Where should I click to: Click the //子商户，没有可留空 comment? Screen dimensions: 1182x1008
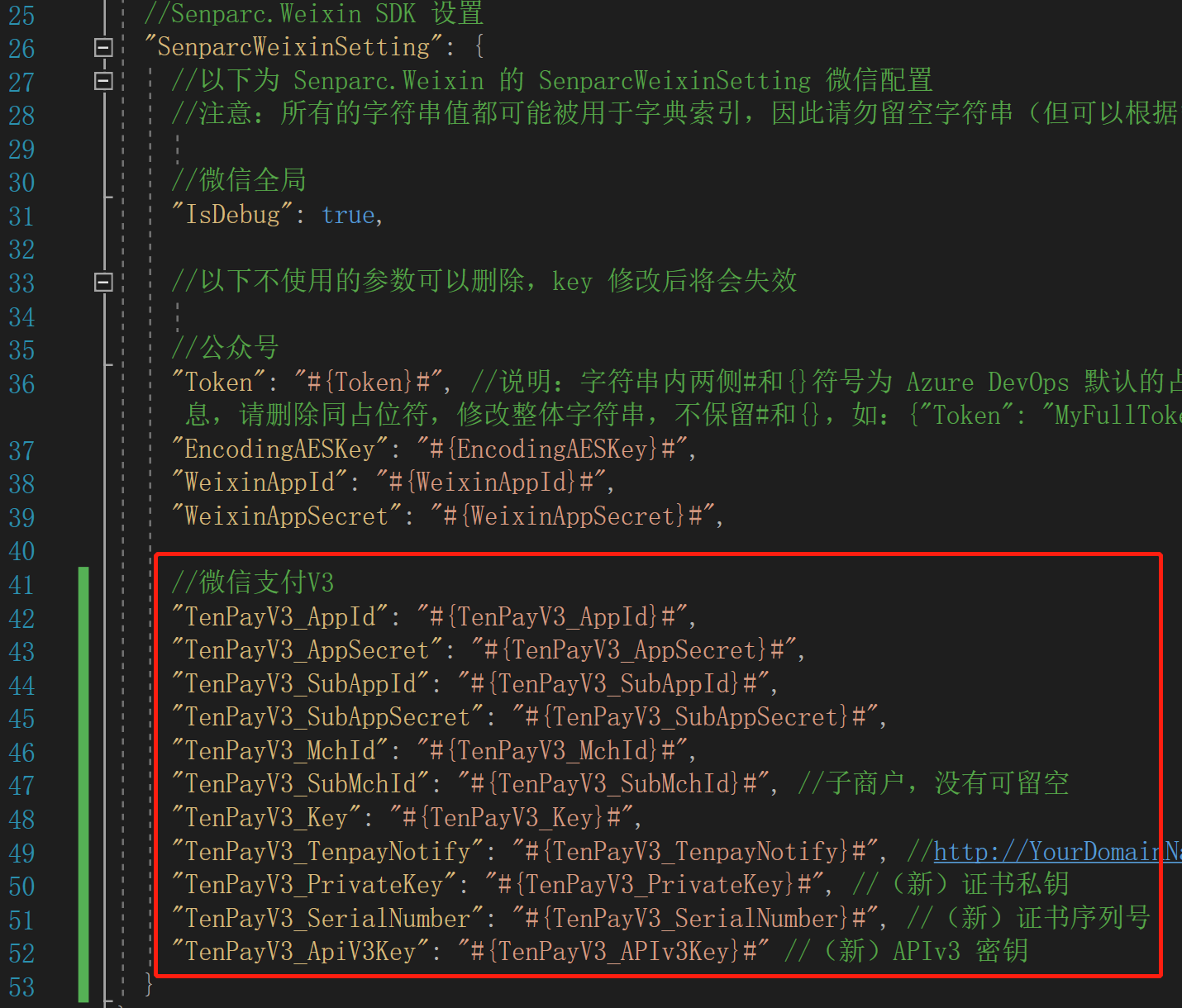[x=933, y=782]
